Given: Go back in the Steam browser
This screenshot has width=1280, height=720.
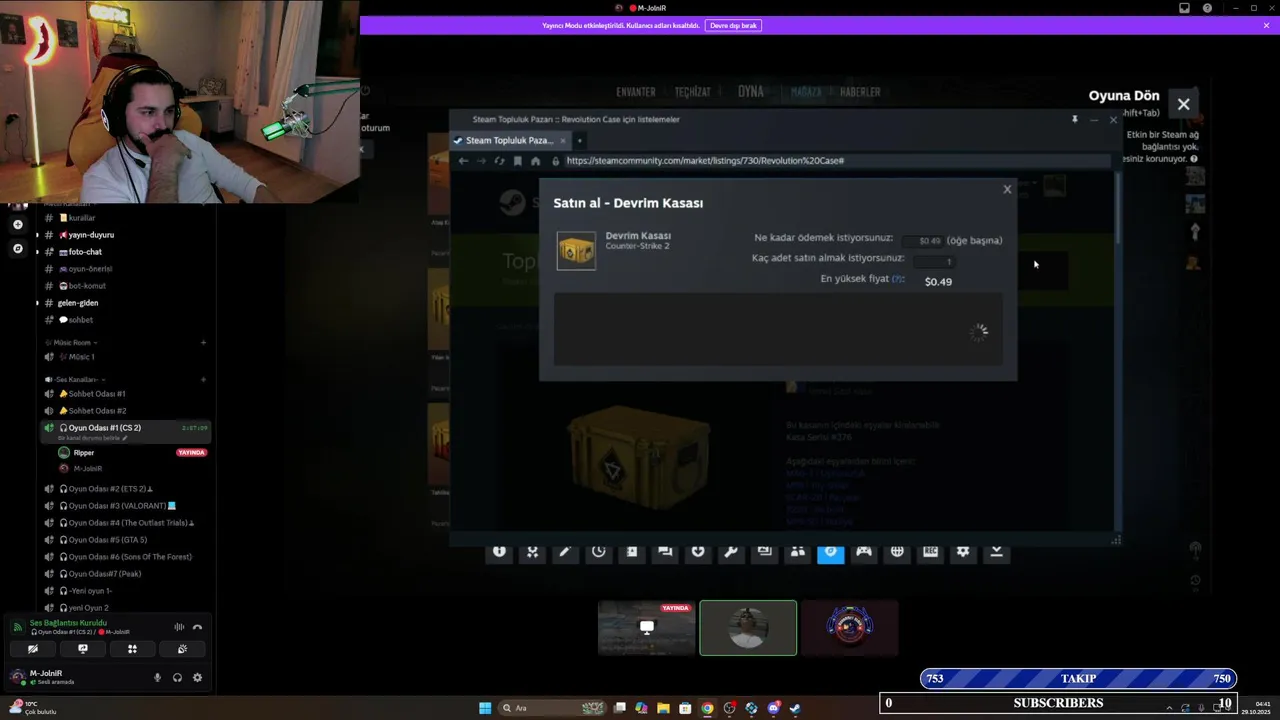Looking at the screenshot, I should pos(463,161).
